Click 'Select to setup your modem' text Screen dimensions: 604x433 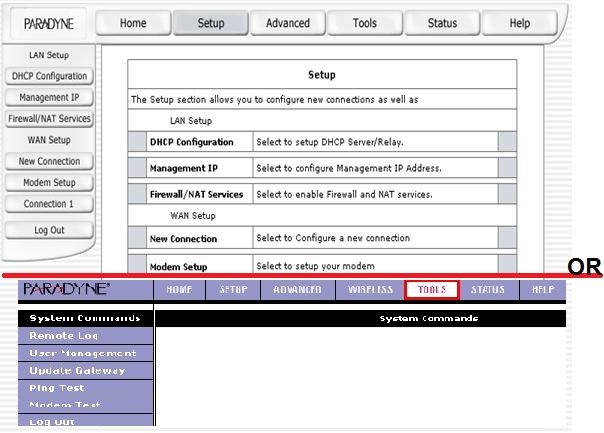315,266
